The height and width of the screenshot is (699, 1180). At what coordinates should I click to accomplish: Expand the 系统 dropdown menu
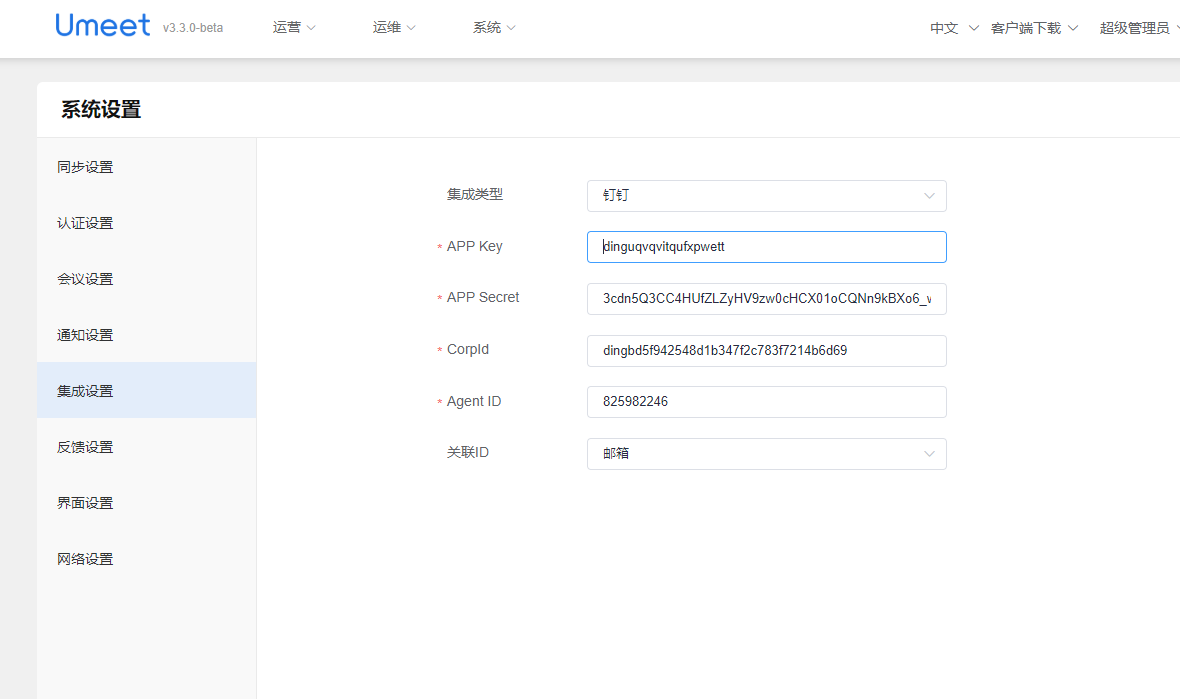(493, 28)
